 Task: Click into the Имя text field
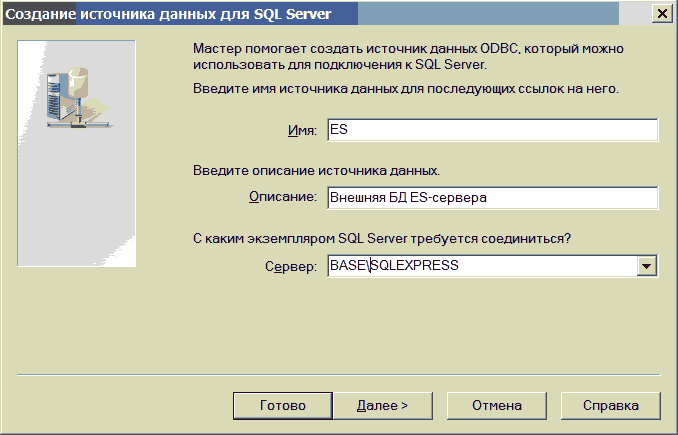click(x=490, y=131)
